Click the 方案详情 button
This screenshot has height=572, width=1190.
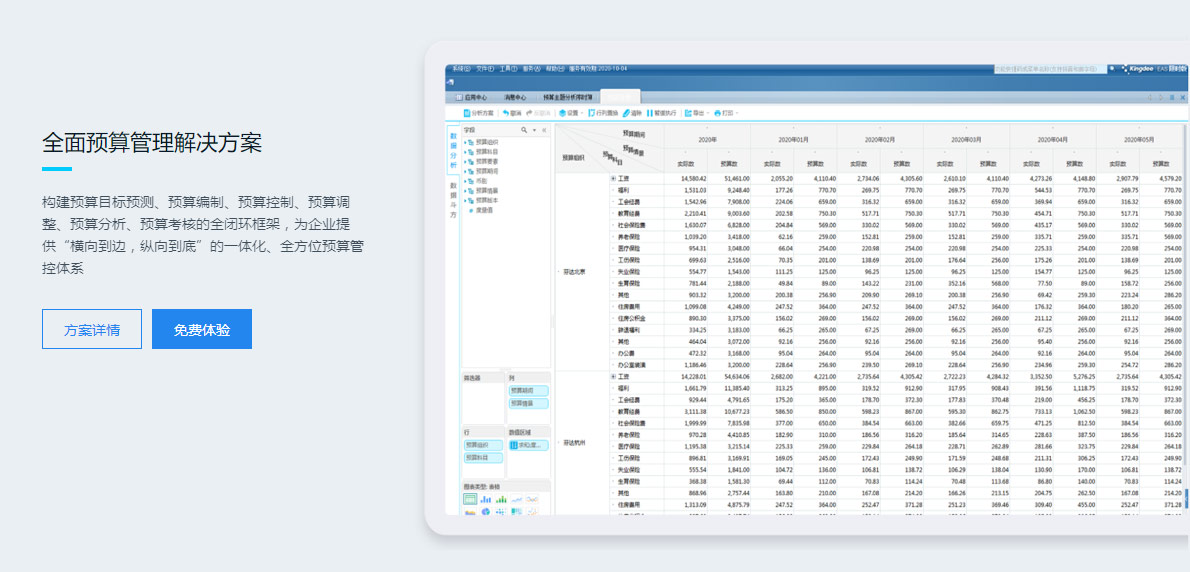[x=92, y=329]
